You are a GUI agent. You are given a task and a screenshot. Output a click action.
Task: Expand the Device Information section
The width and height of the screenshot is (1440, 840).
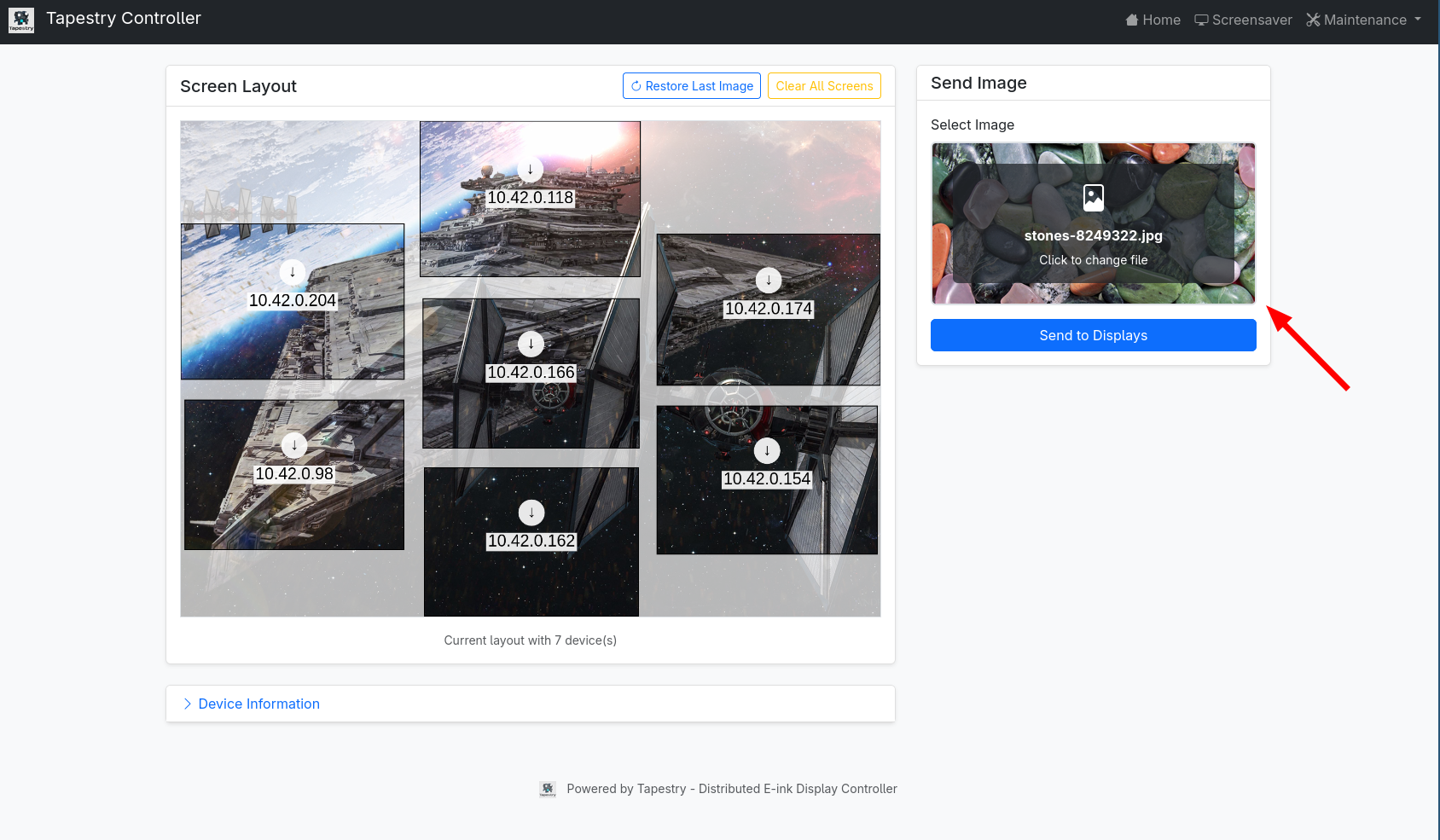pyautogui.click(x=258, y=704)
